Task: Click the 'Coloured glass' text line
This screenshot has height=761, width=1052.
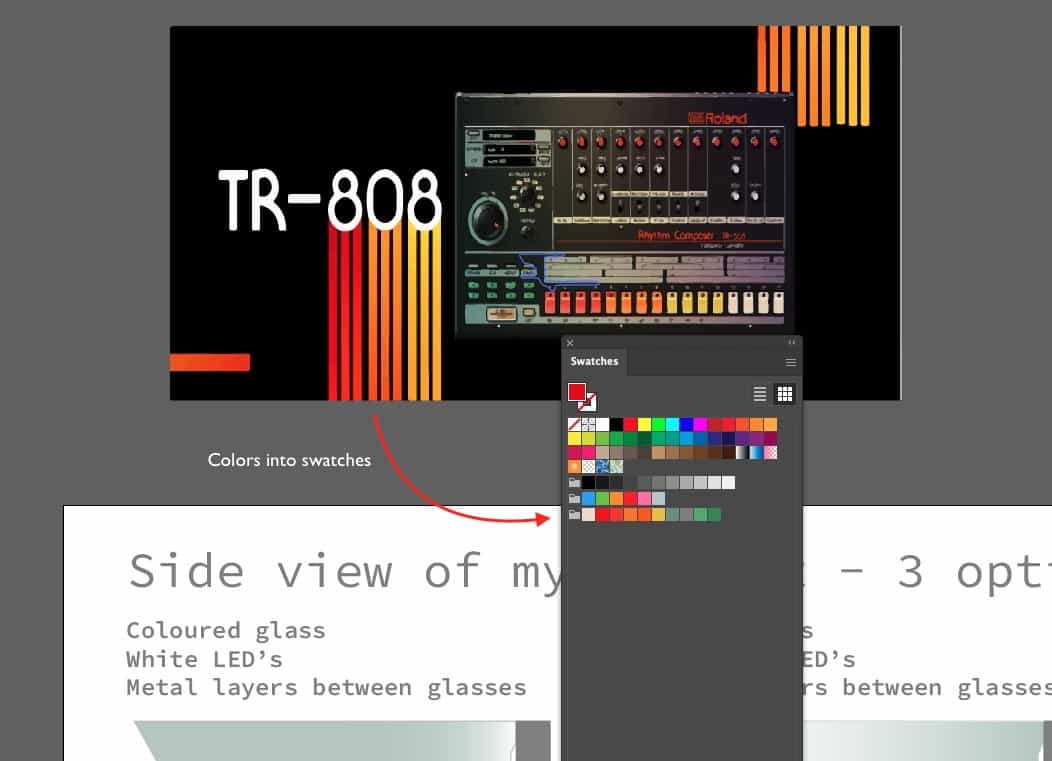Action: tap(226, 631)
